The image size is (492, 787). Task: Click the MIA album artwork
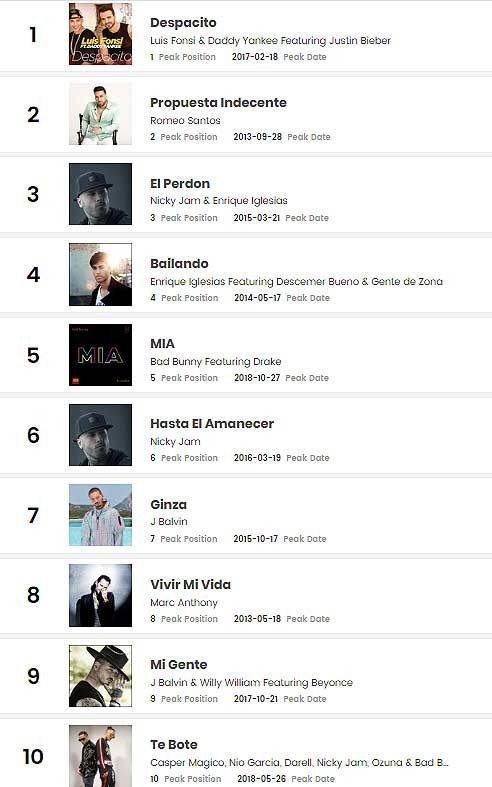(100, 355)
